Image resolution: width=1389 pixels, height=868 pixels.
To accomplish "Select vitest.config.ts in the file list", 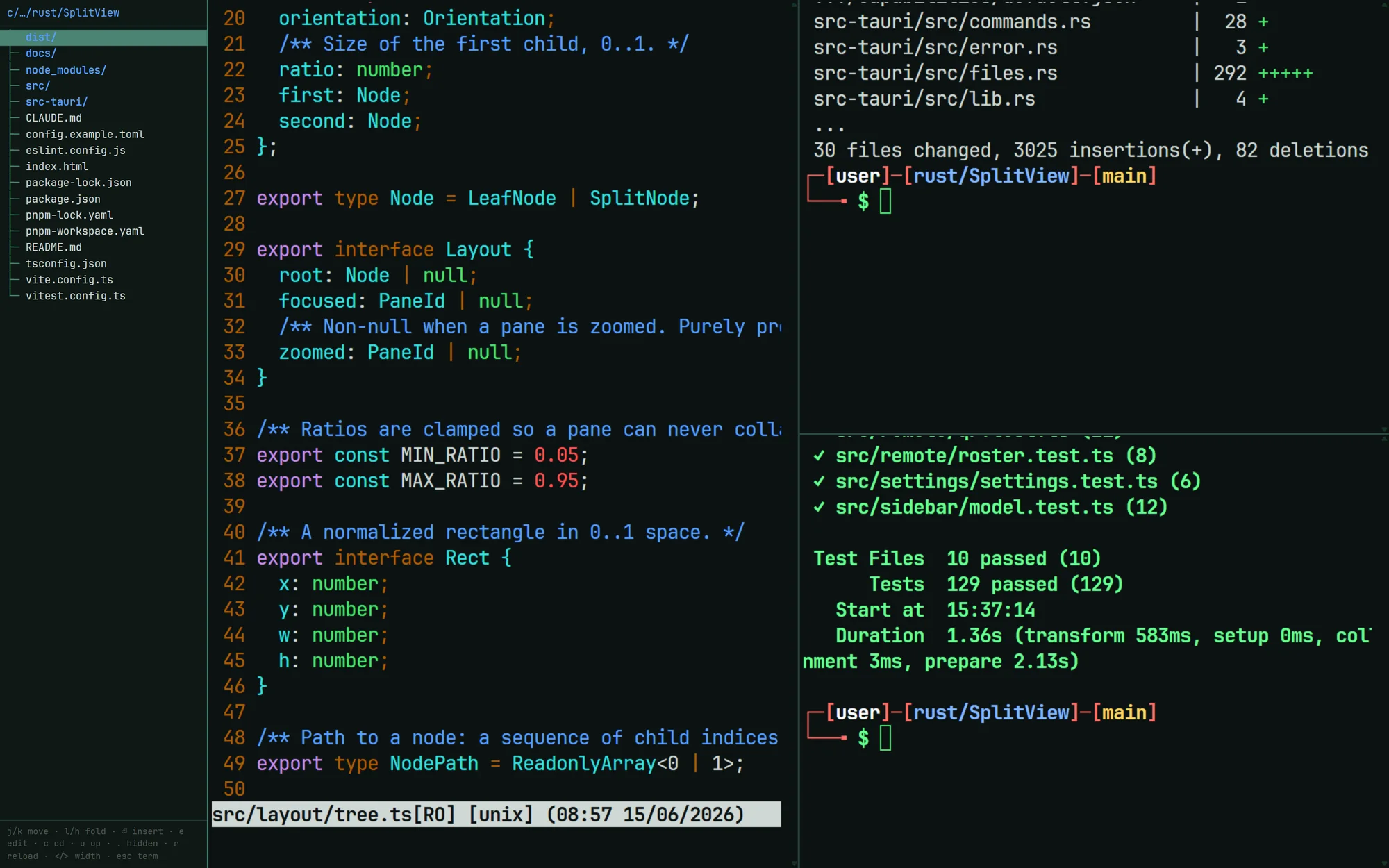I will pyautogui.click(x=76, y=296).
